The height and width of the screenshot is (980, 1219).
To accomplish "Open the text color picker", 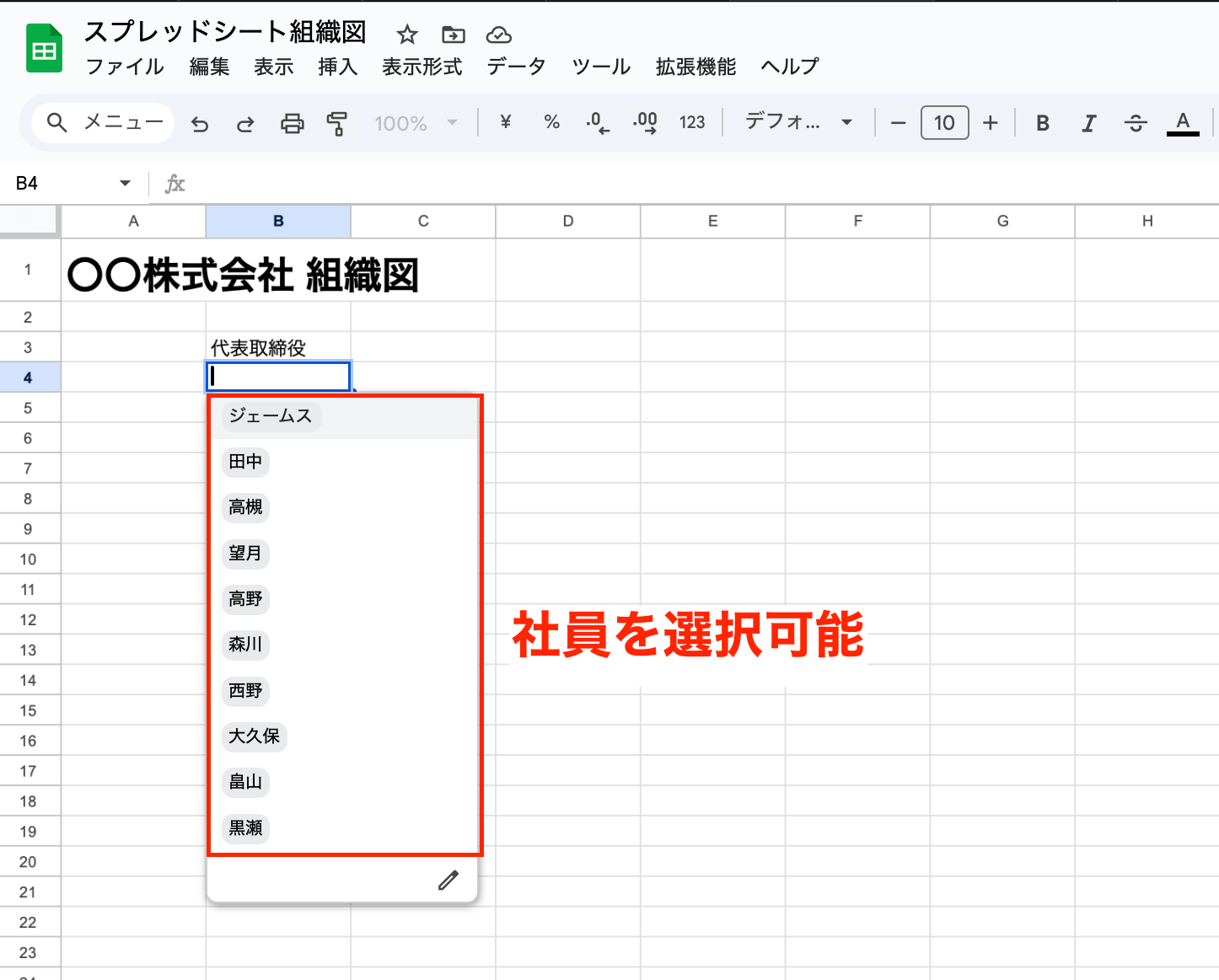I will (x=1183, y=123).
